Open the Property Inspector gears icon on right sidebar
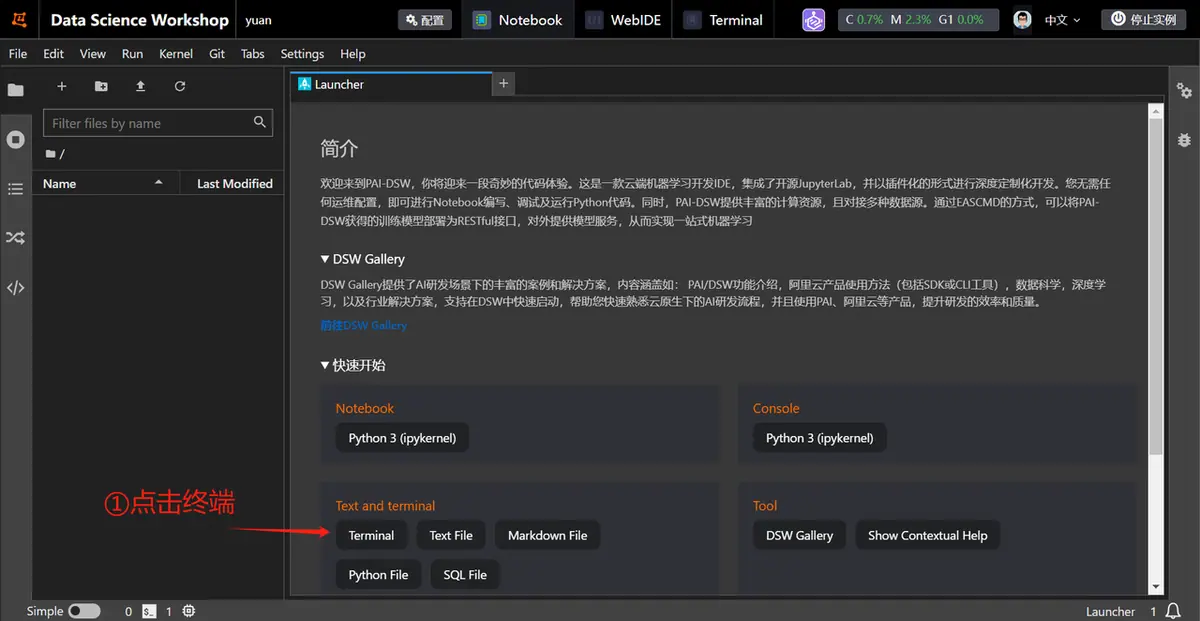 pos(1184,91)
